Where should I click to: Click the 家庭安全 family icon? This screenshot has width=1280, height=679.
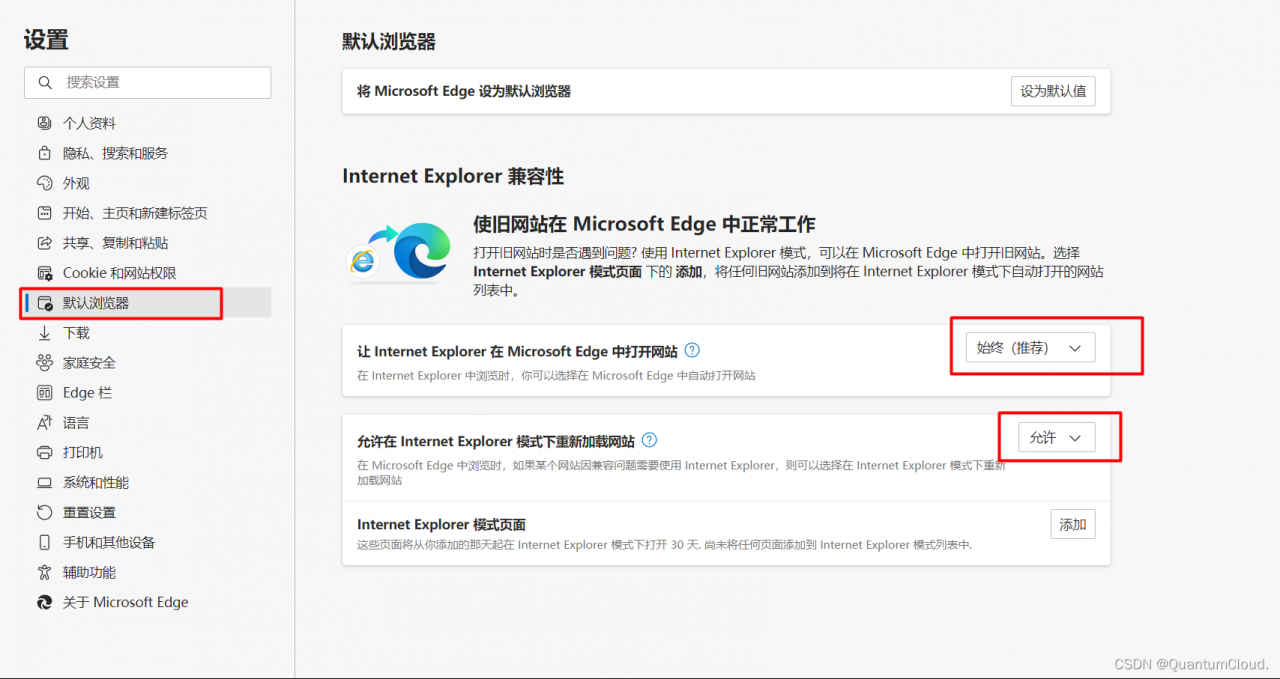pos(44,363)
